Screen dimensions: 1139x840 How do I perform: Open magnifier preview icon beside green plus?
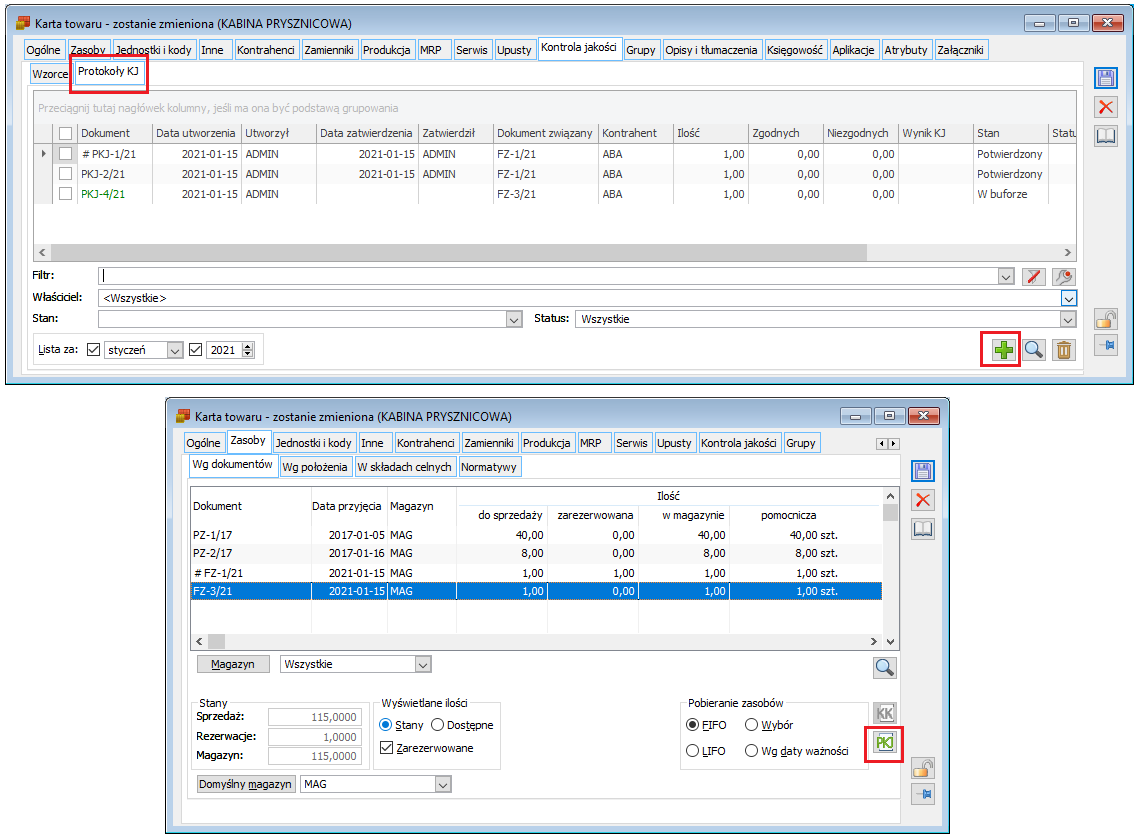[1034, 350]
